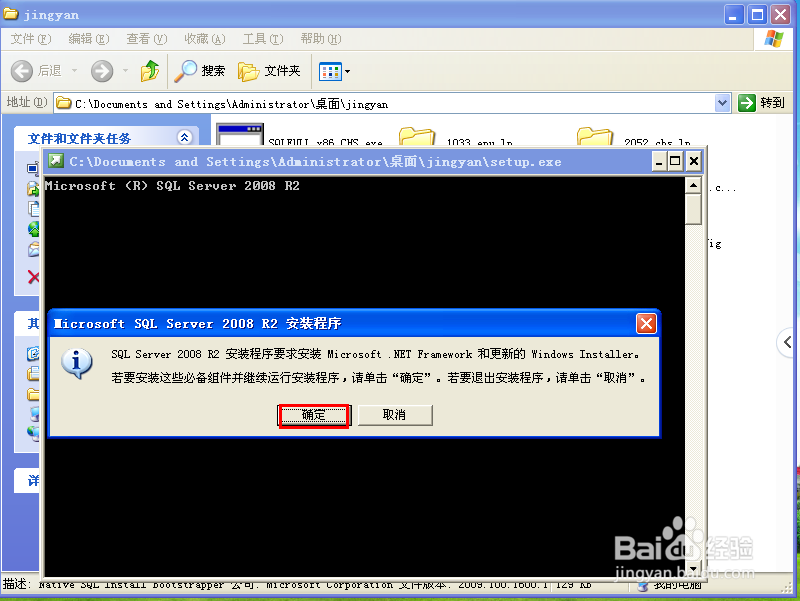
Task: Click the 文件和文件夹任务 header text
Action: point(79,139)
